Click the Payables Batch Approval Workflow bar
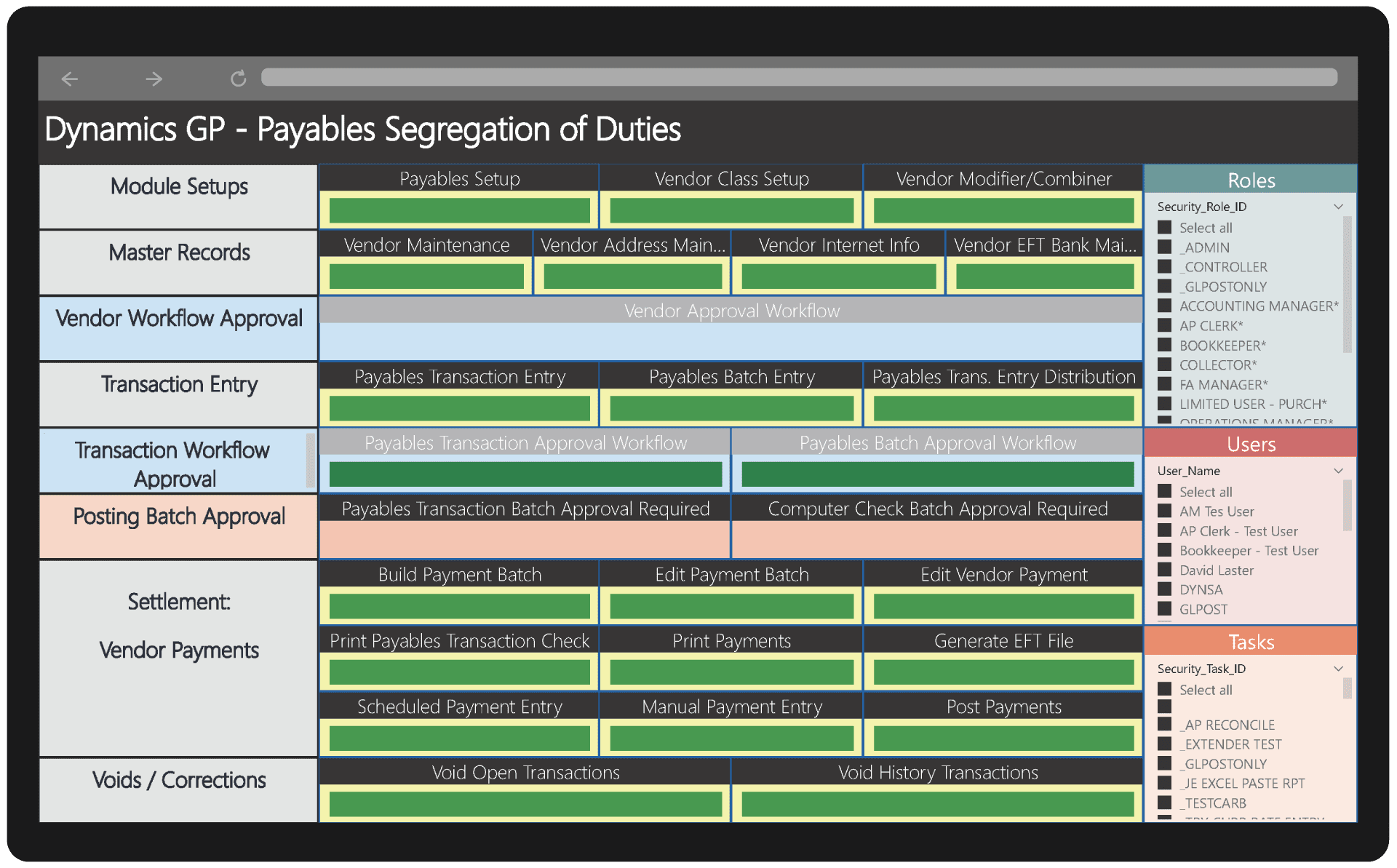Image resolution: width=1397 pixels, height=868 pixels. pyautogui.click(x=936, y=474)
